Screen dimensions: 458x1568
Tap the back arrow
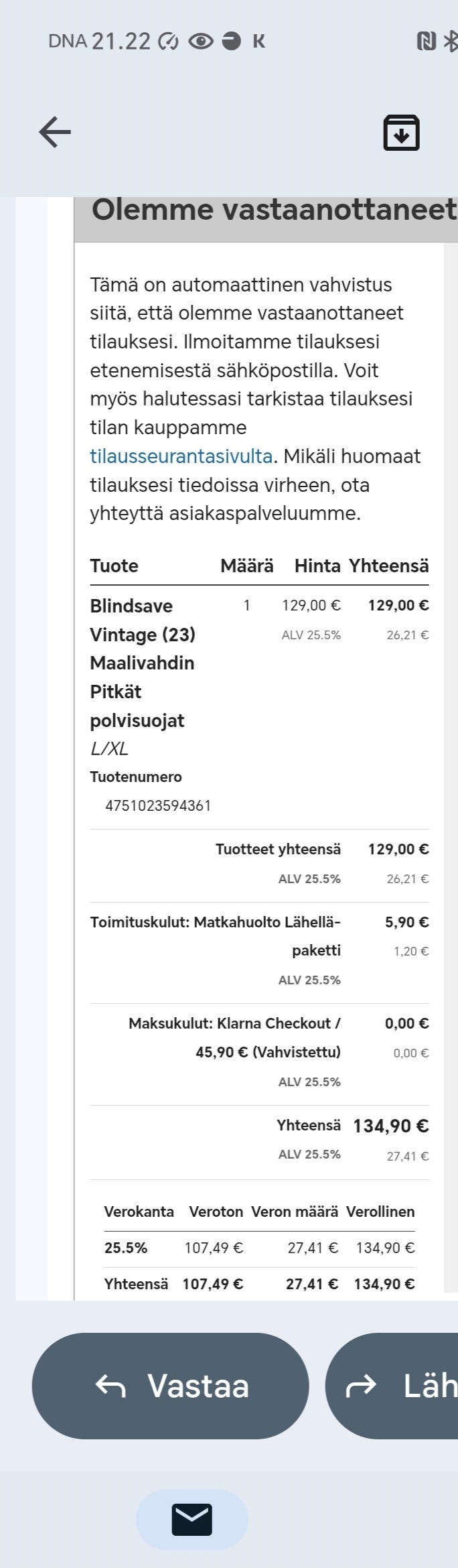pos(55,131)
